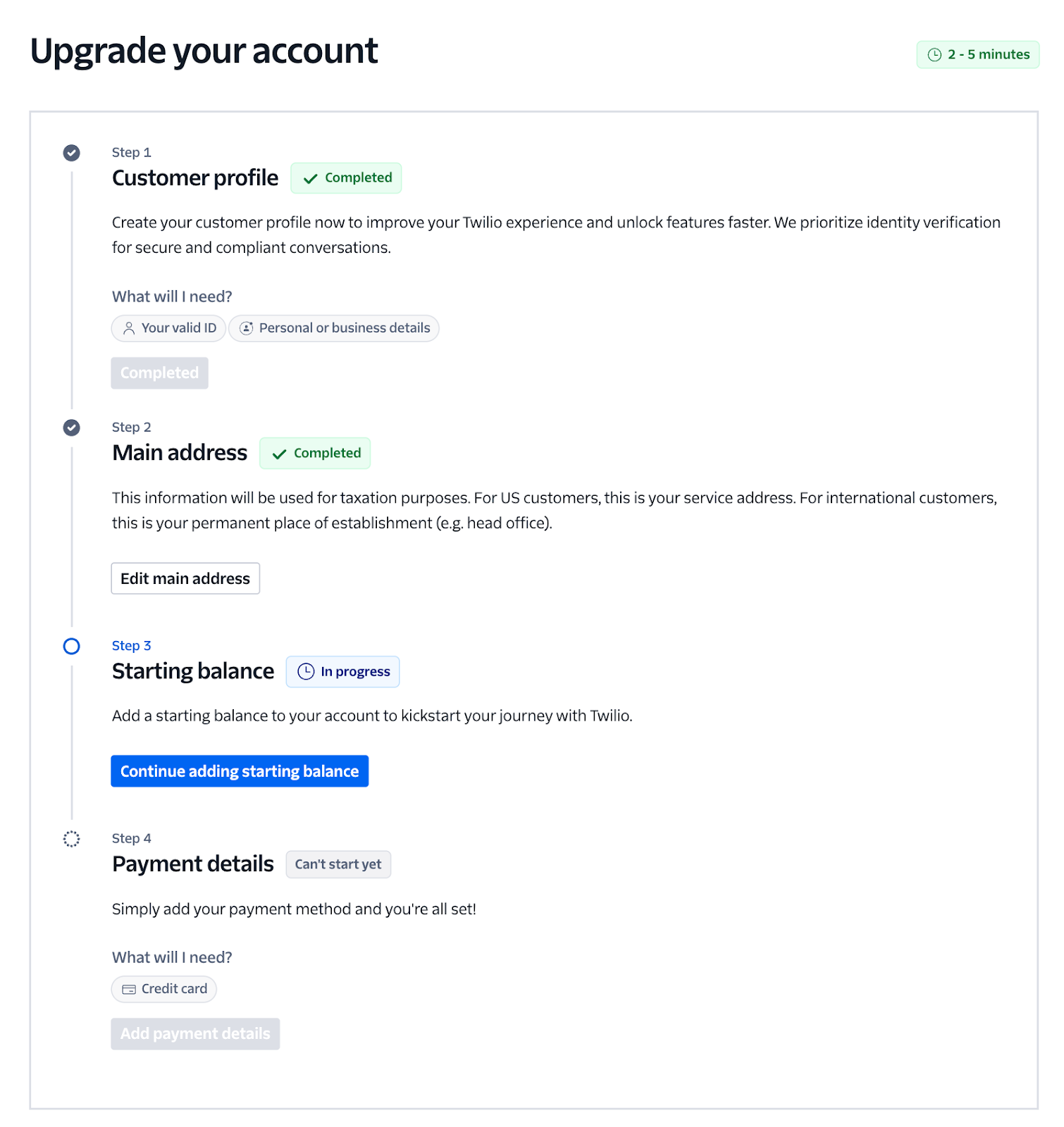The height and width of the screenshot is (1127, 1064).
Task: Click the person icon in Your valid ID
Action: point(129,328)
